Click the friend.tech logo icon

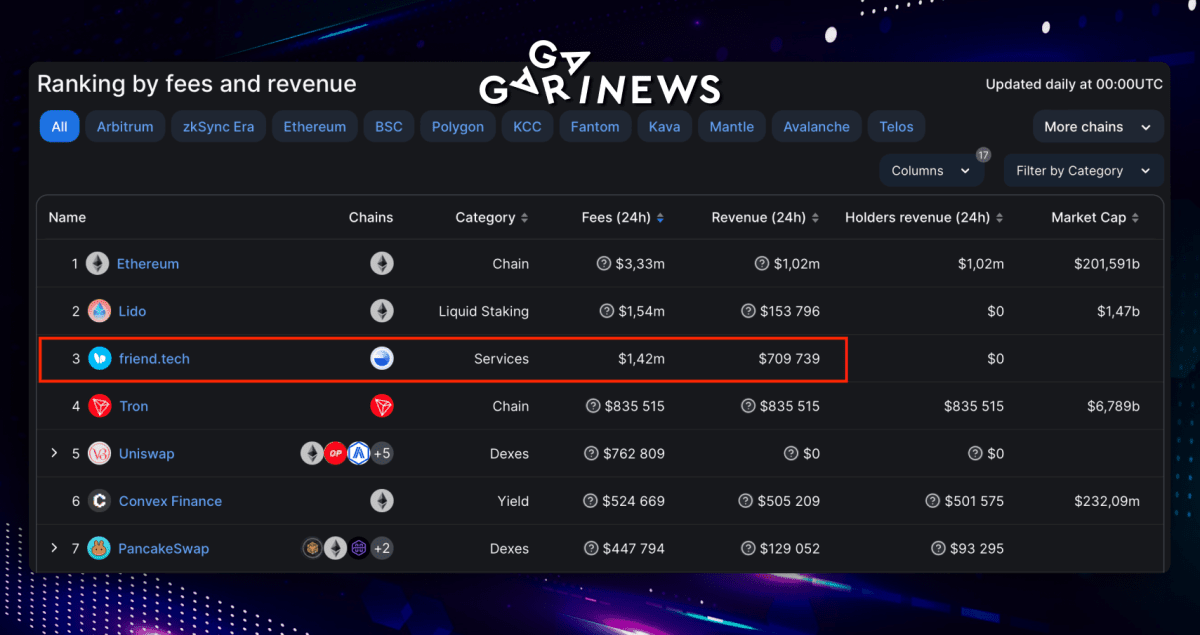tap(99, 359)
